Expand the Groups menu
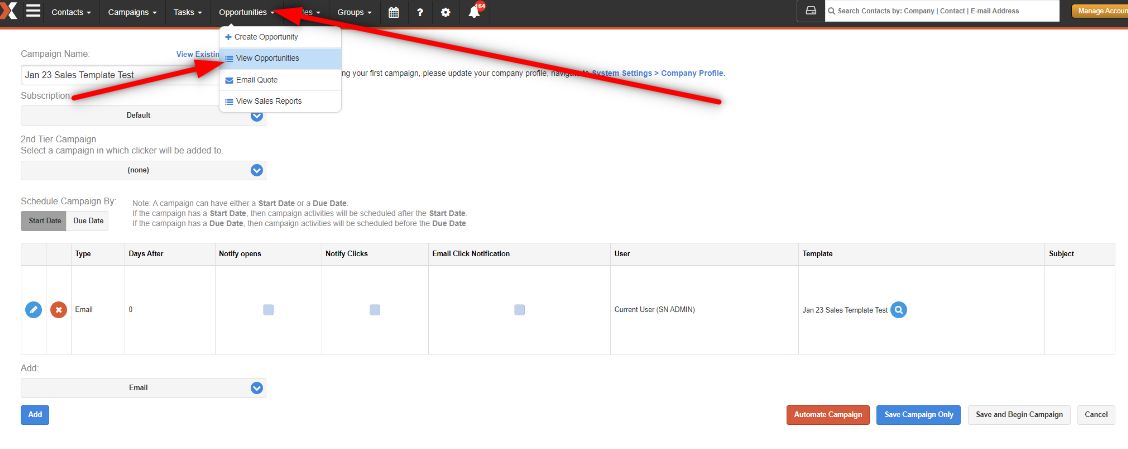1128x449 pixels. pyautogui.click(x=355, y=12)
